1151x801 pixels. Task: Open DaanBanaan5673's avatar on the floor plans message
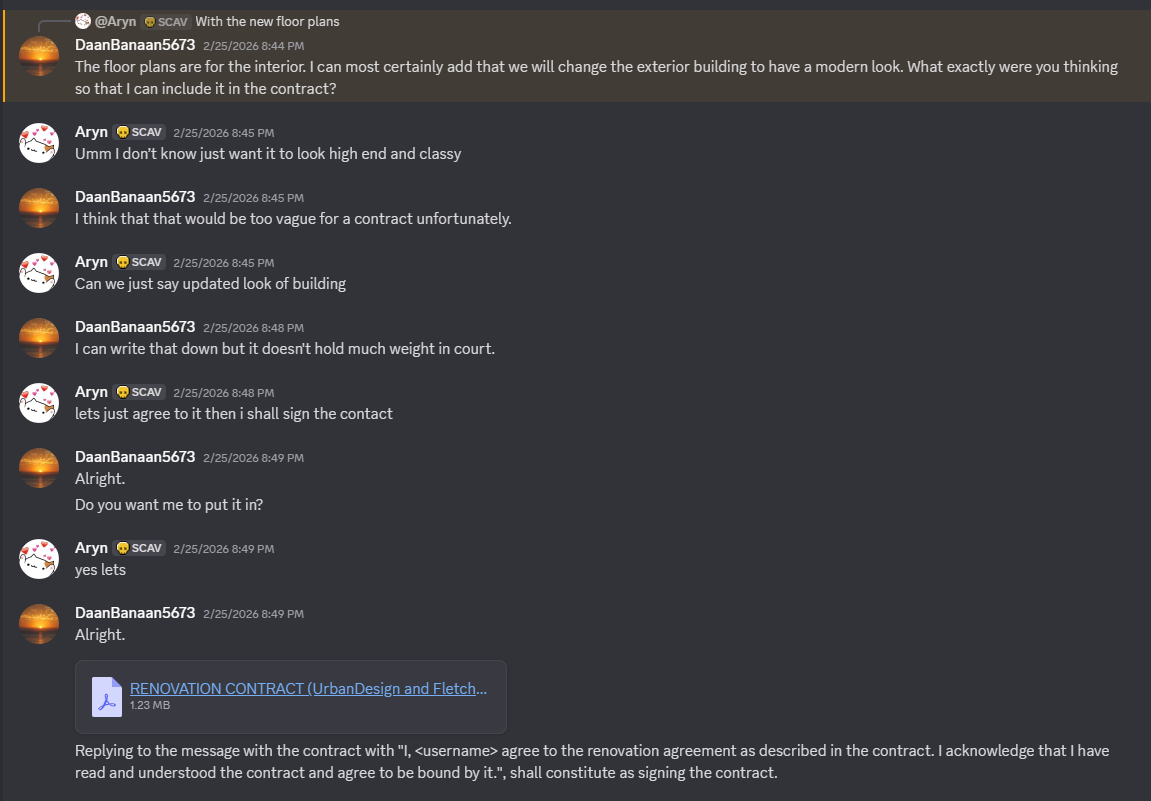click(39, 56)
